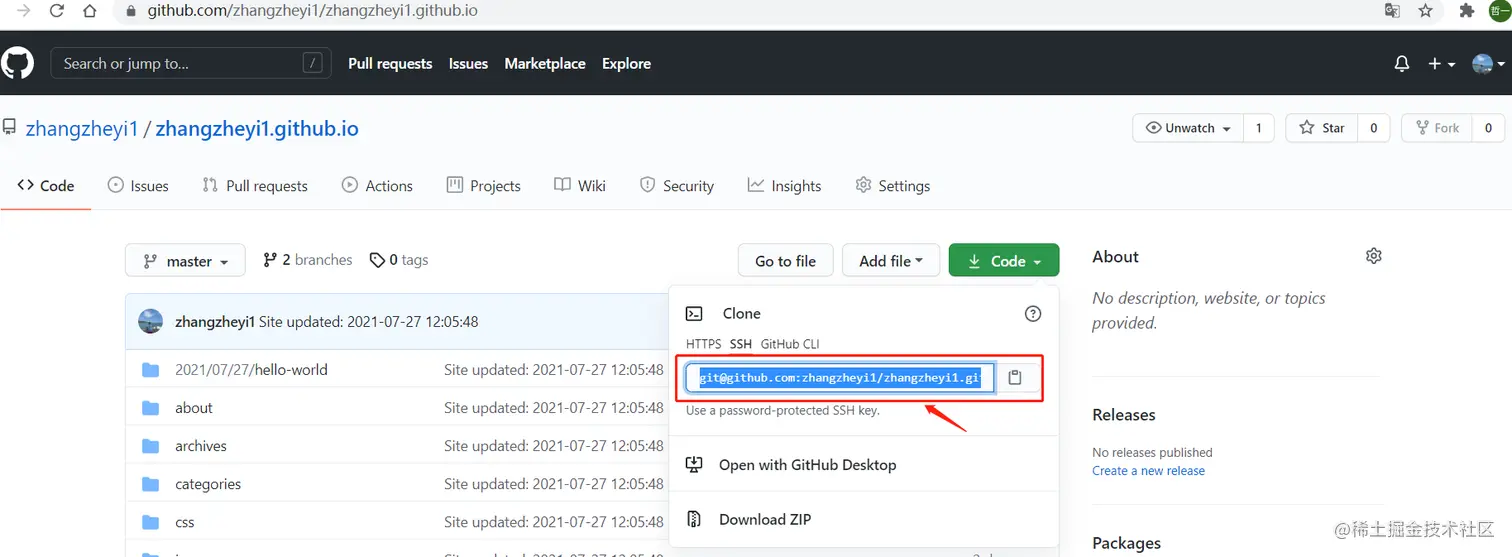Open the profile avatar menu
The image size is (1512, 557).
point(1489,63)
